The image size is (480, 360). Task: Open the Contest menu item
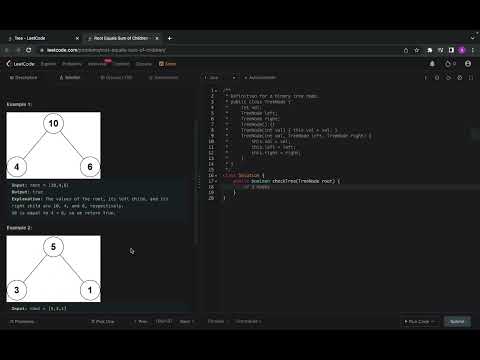point(122,64)
